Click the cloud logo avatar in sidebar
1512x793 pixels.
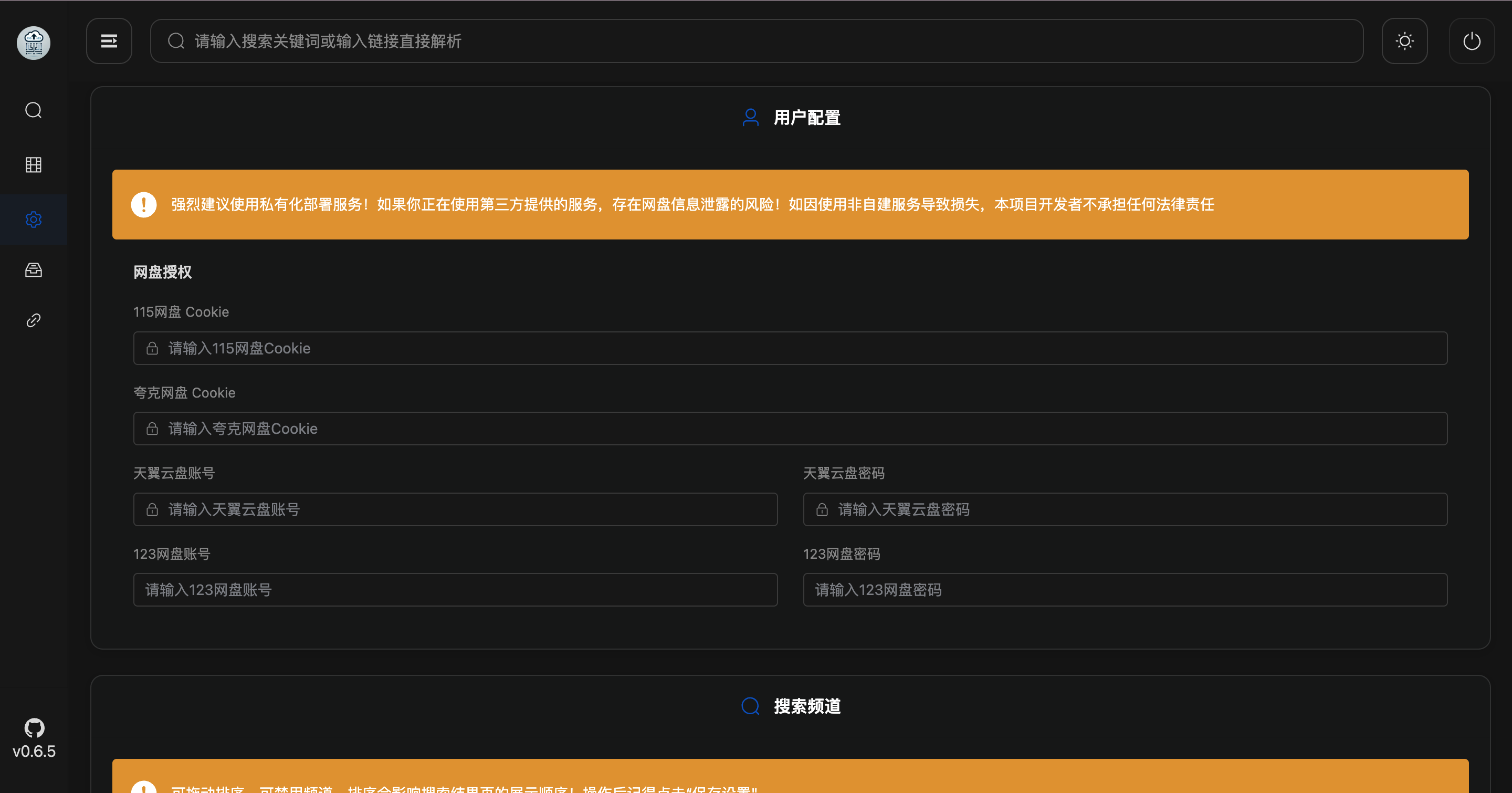click(34, 43)
